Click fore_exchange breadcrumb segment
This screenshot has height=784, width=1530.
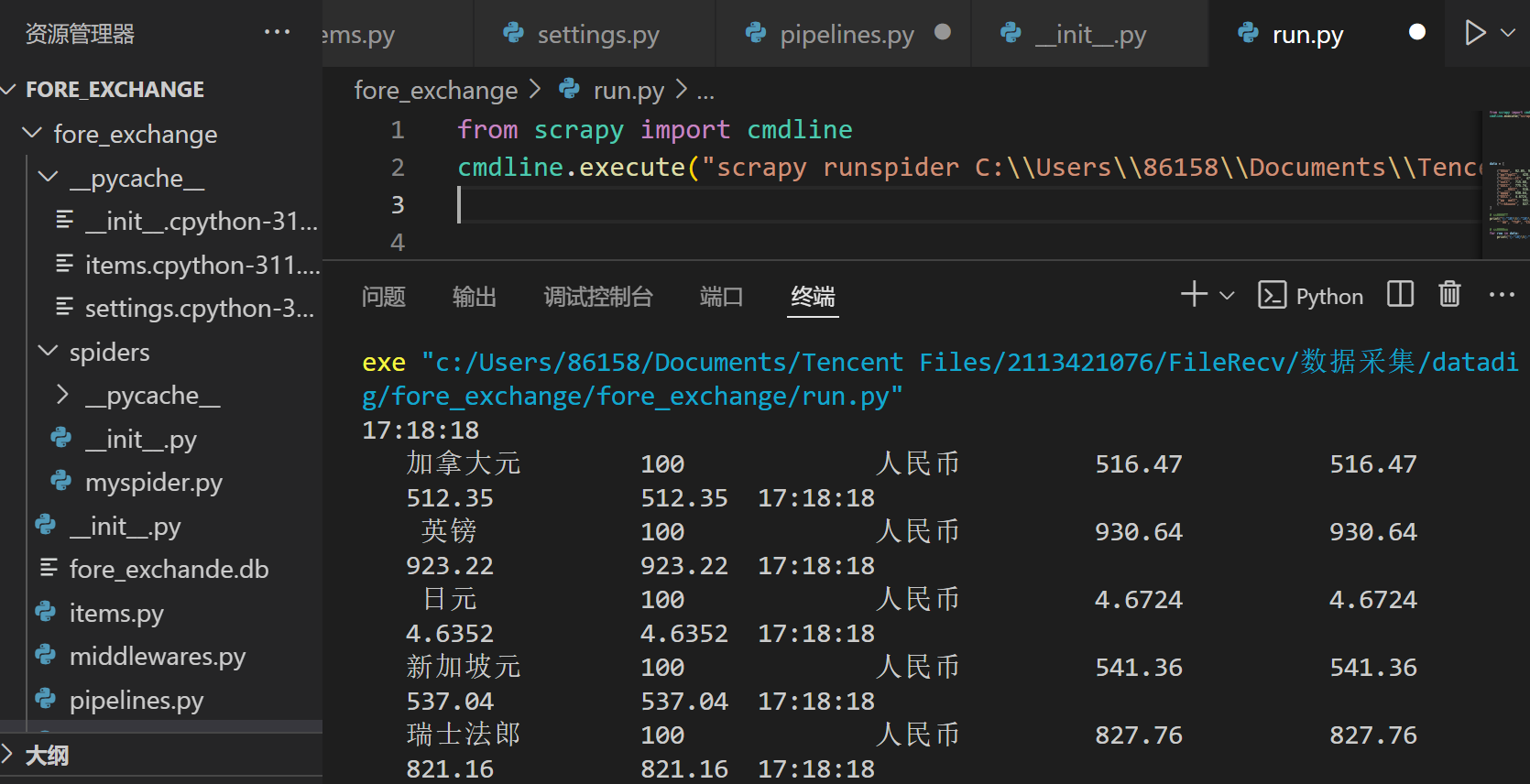click(436, 90)
